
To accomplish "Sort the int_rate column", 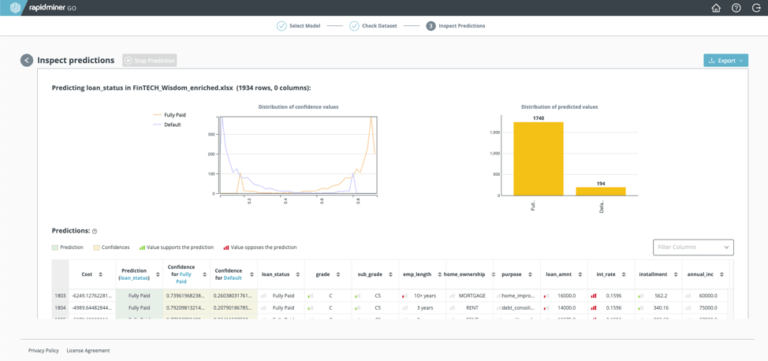I will coord(623,274).
